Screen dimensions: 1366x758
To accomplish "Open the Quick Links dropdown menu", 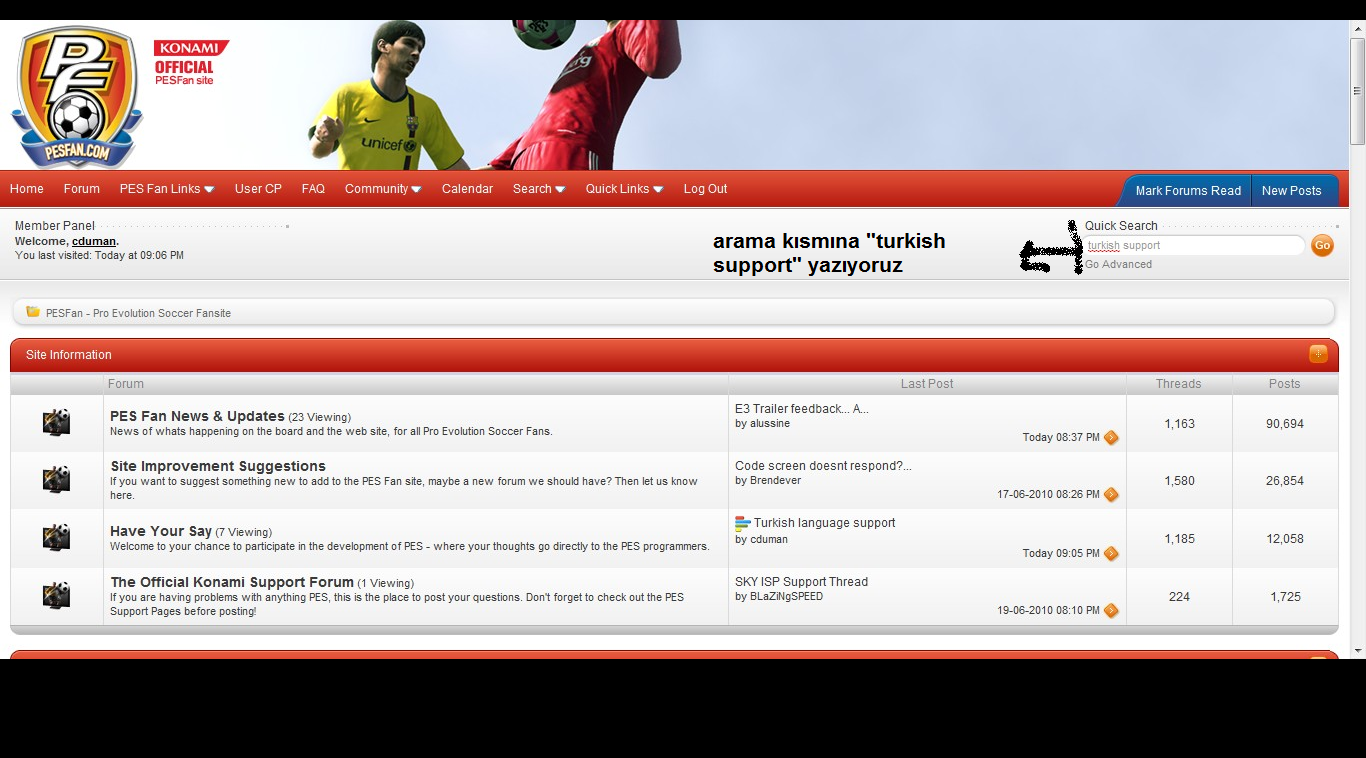I will (x=624, y=188).
